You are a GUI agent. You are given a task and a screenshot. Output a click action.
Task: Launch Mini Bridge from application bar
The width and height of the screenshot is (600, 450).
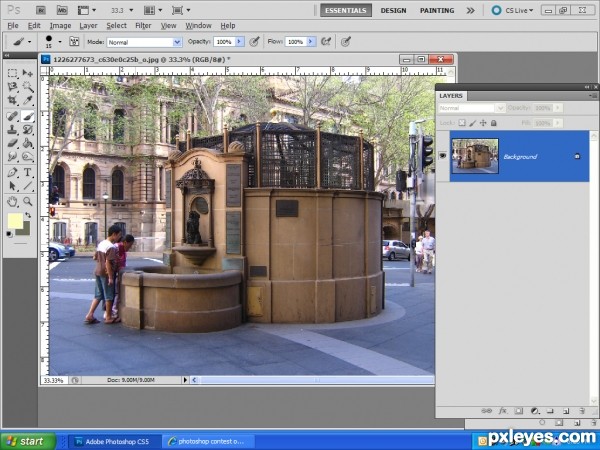pyautogui.click(x=62, y=10)
